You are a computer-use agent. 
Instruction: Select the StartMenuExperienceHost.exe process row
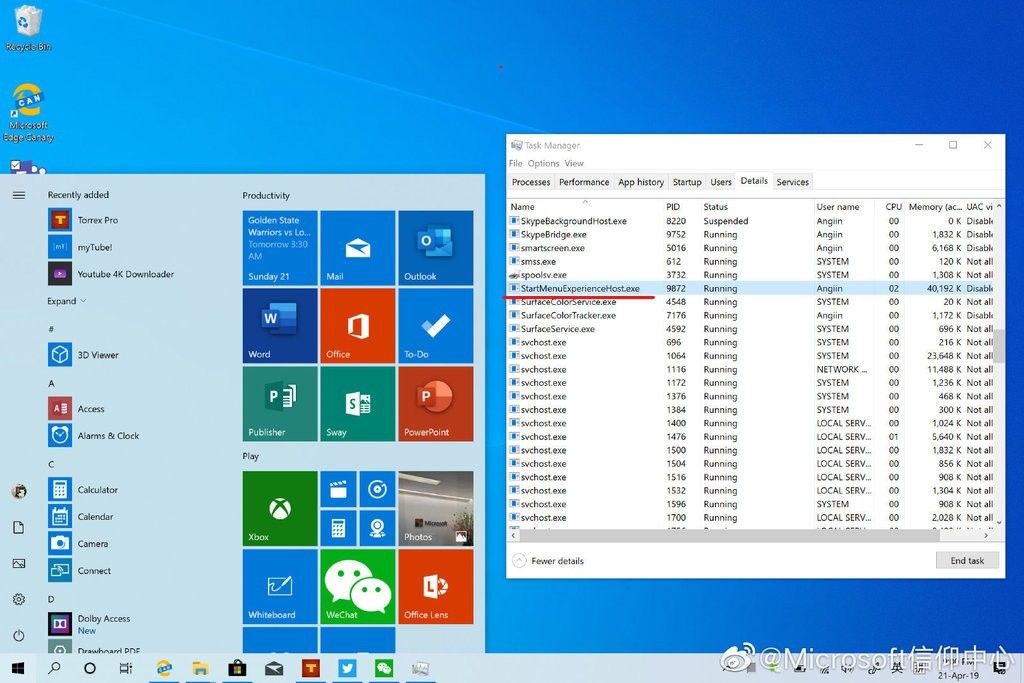(x=580, y=288)
